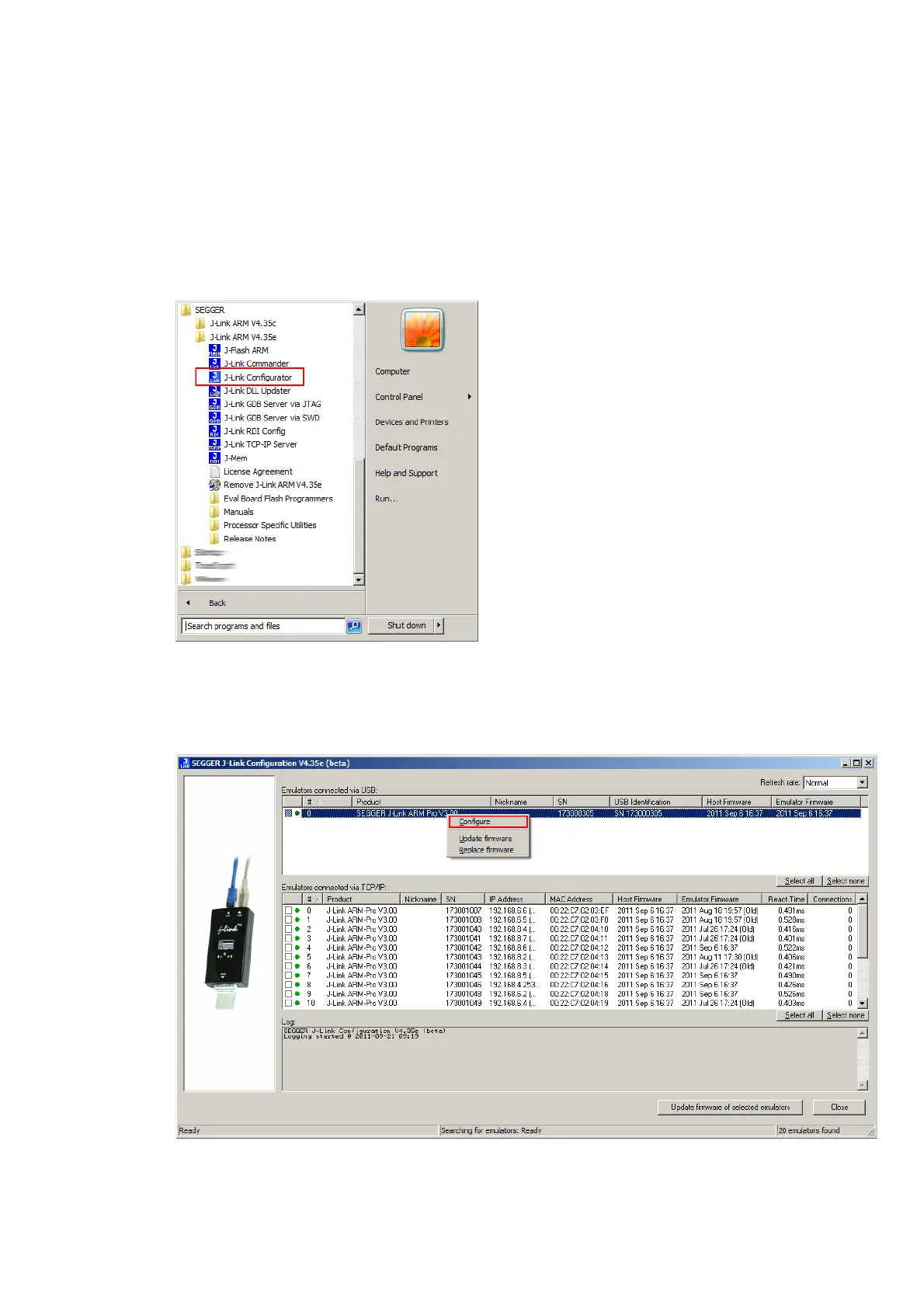
Task: Expand the Control Panel submenu arrow
Action: (469, 397)
